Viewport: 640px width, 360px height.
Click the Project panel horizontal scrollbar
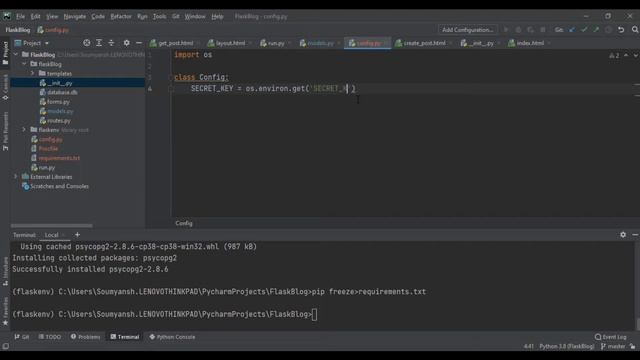51,225
